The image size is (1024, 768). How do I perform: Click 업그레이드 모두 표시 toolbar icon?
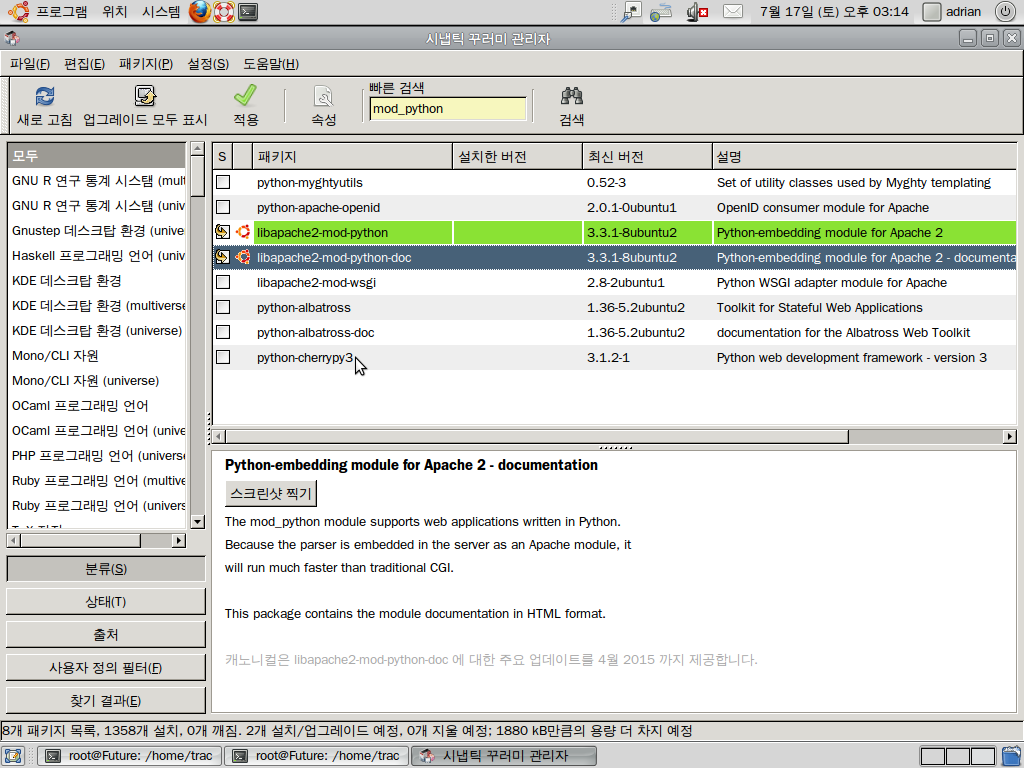point(145,97)
